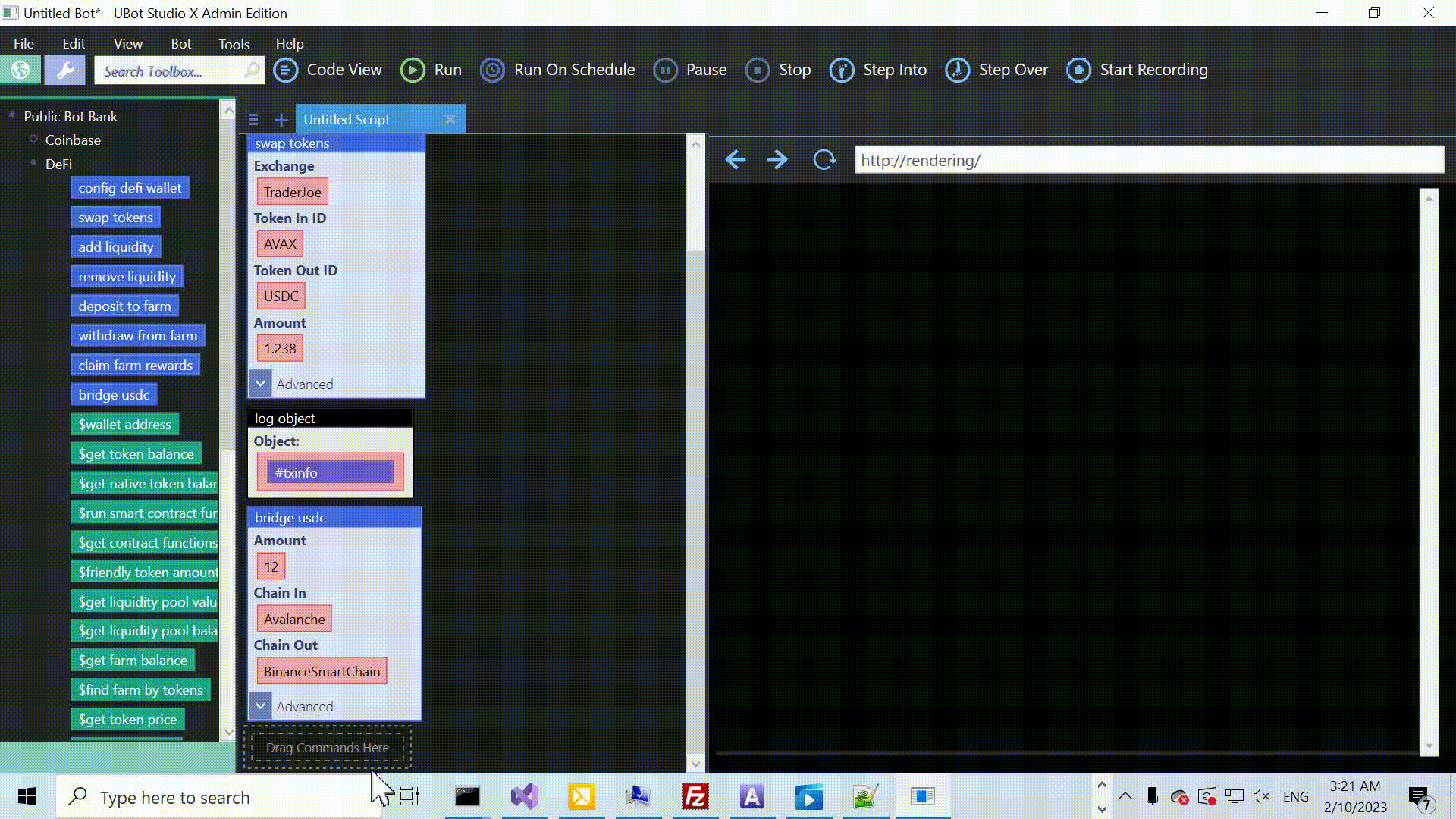The image size is (1456, 819).
Task: Open Visual Studio from taskbar
Action: click(x=524, y=796)
